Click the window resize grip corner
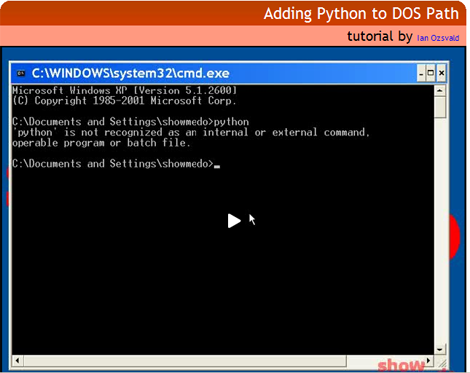The width and height of the screenshot is (470, 373). coord(441,361)
